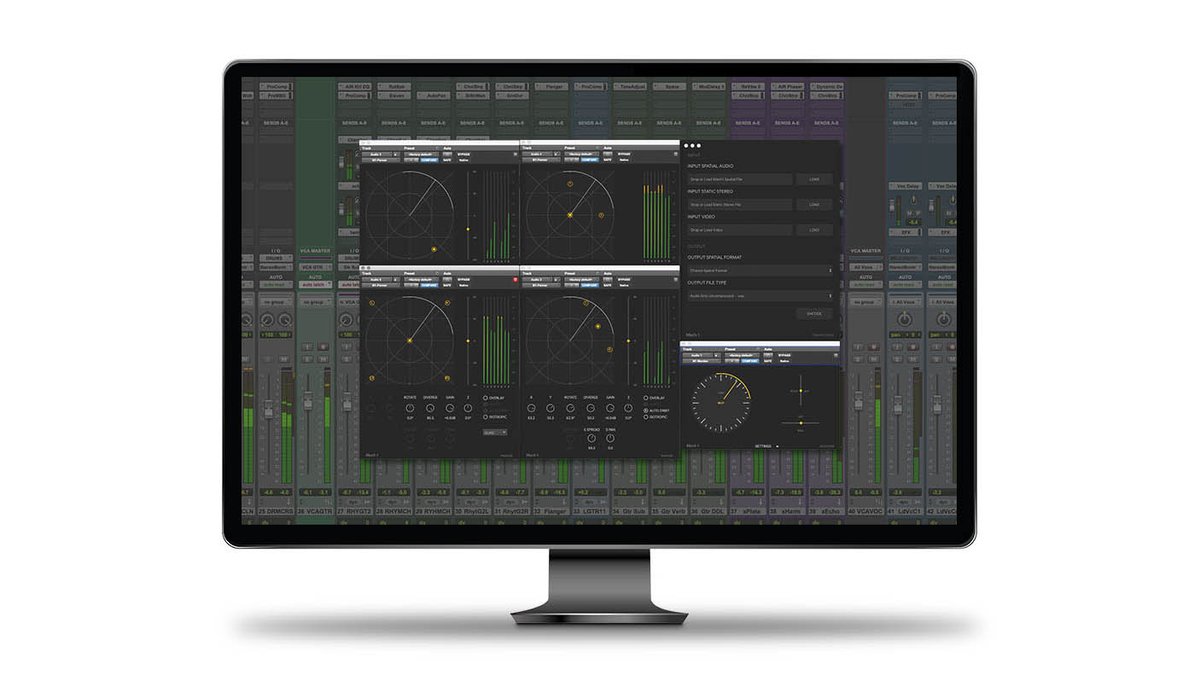1200x675 pixels.
Task: Toggle AUTO ORBIT option
Action: [654, 410]
